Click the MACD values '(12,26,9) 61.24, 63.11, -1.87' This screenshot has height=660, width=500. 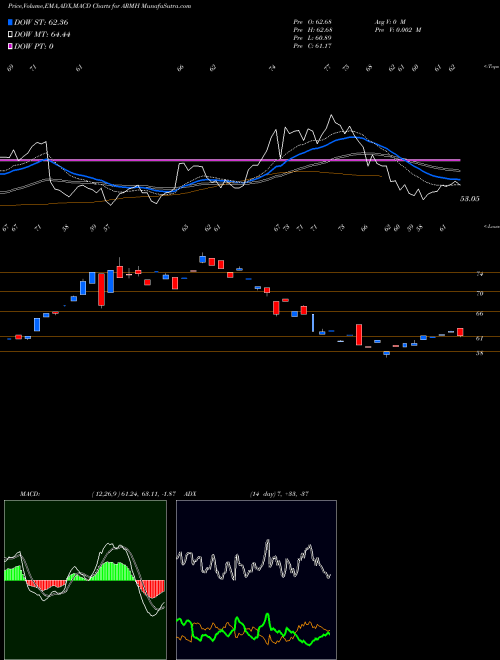click(x=133, y=493)
